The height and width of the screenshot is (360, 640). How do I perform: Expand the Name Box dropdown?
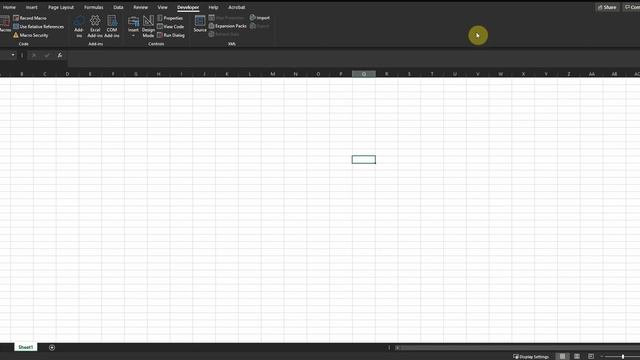click(x=13, y=55)
